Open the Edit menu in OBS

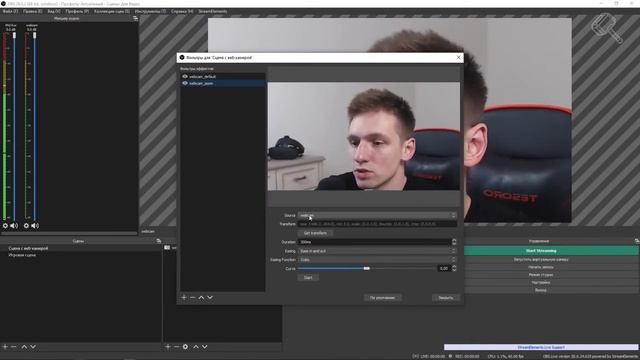pos(33,11)
